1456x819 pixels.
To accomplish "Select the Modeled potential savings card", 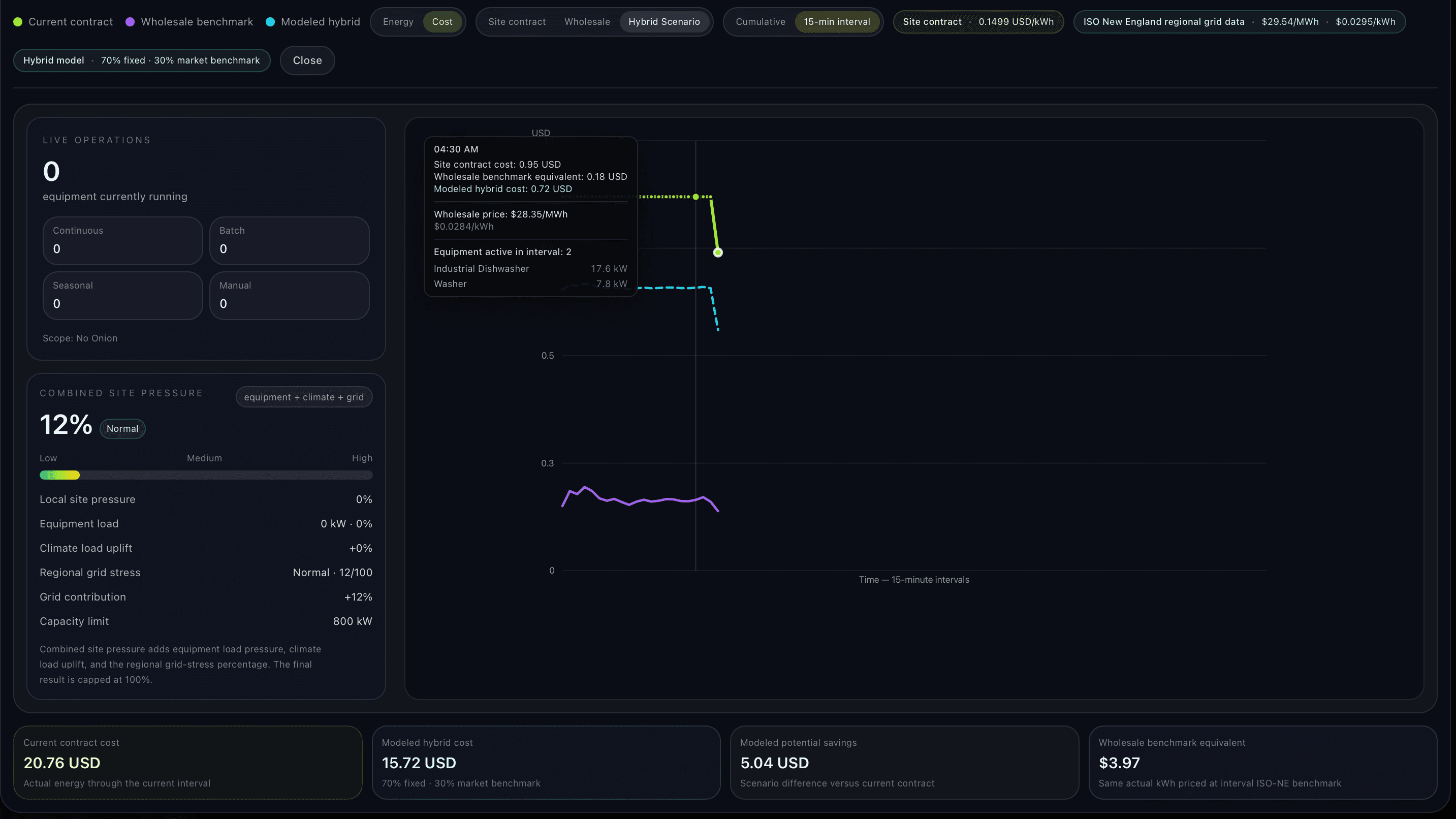I will tap(904, 763).
